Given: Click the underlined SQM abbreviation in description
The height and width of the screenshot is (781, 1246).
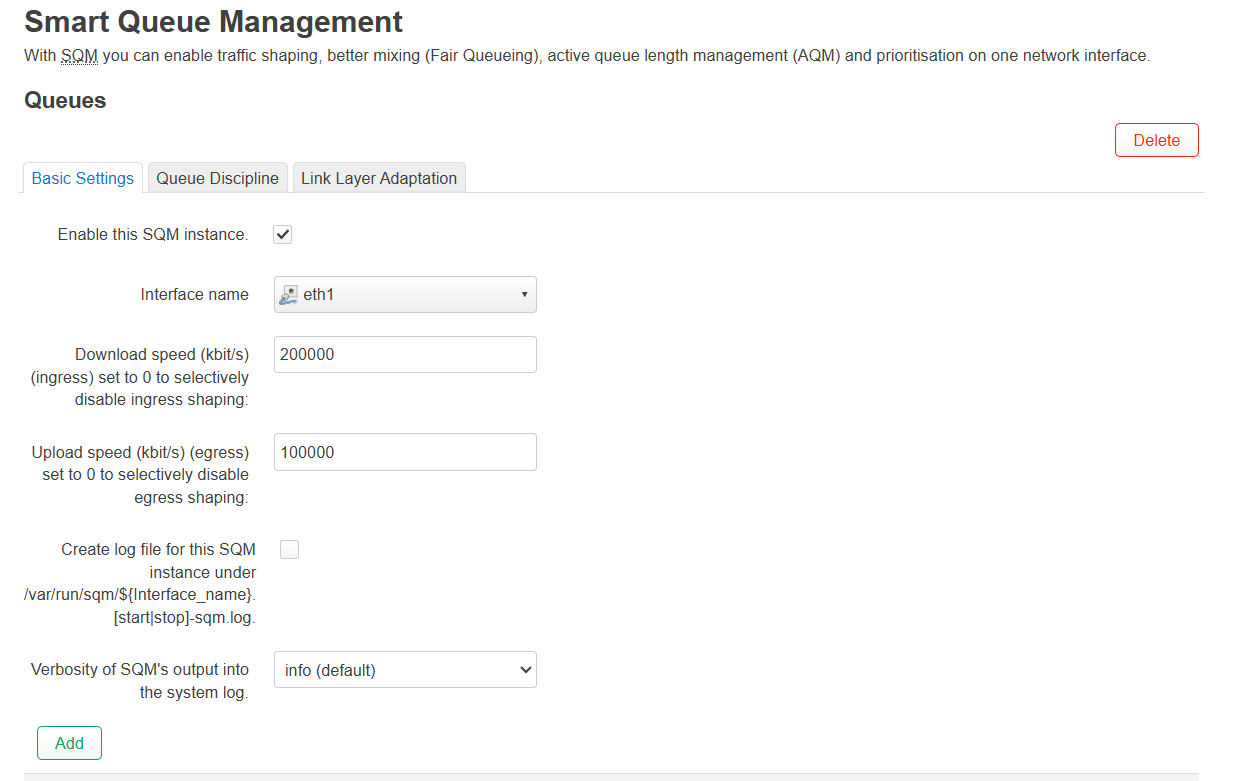Looking at the screenshot, I should coord(79,56).
